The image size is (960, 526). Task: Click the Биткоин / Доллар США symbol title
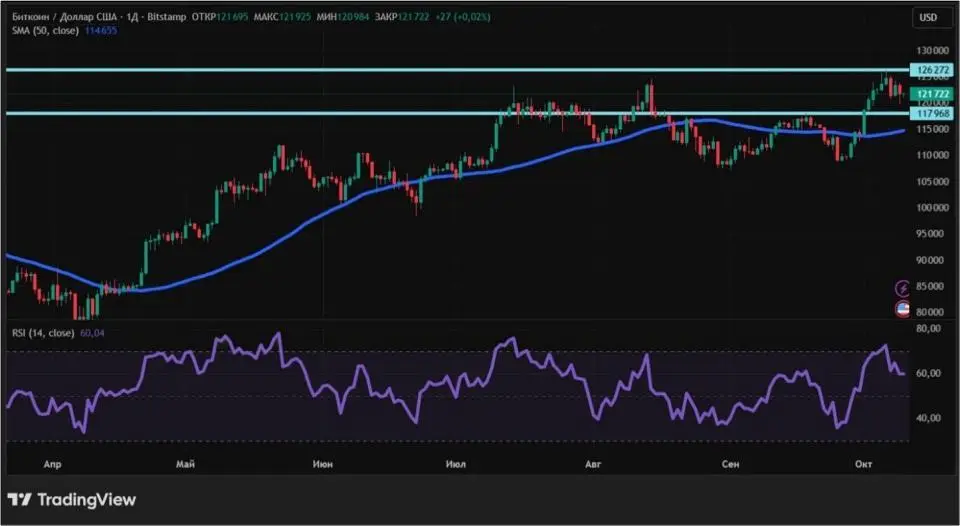pyautogui.click(x=65, y=17)
